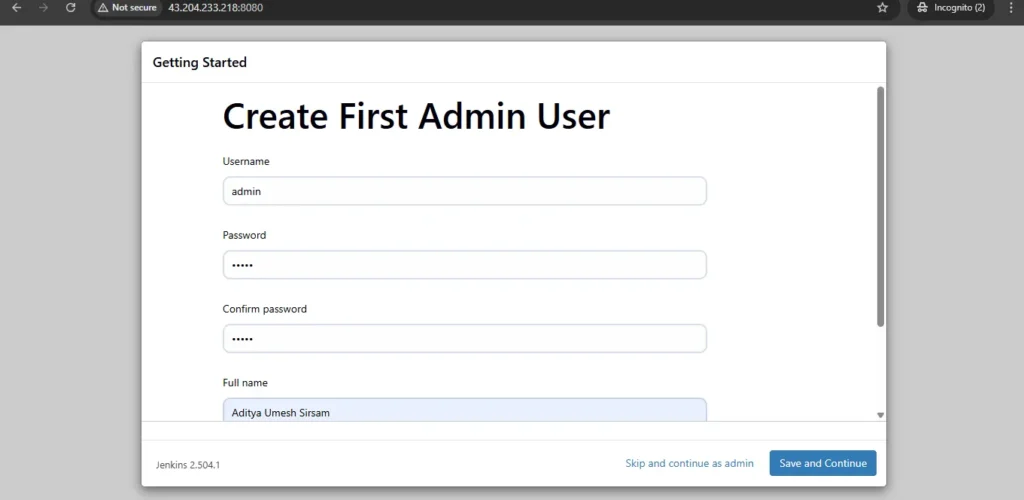Click into the Username field containing admin

tap(464, 191)
